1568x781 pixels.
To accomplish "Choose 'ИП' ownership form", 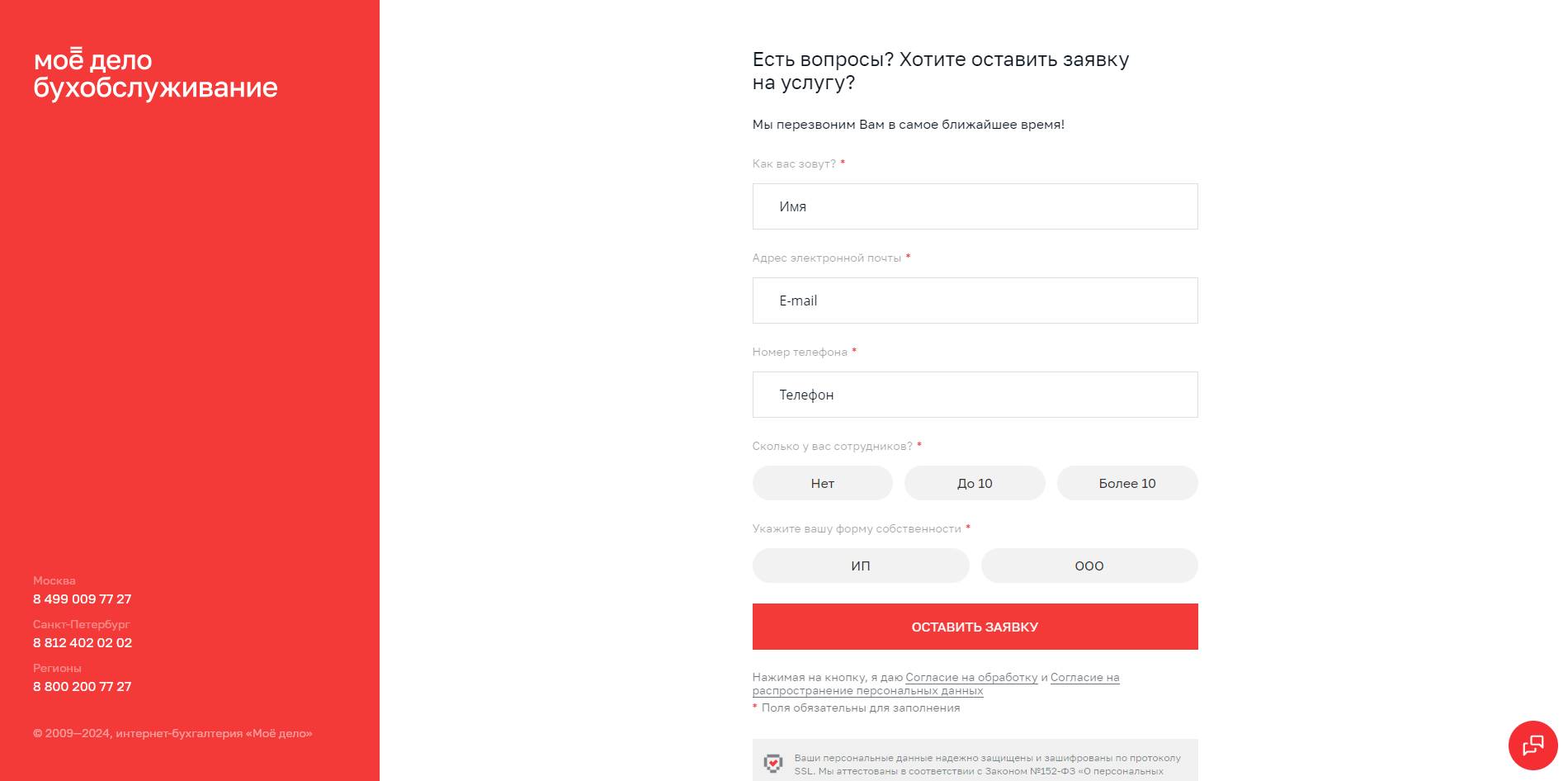I will (860, 566).
